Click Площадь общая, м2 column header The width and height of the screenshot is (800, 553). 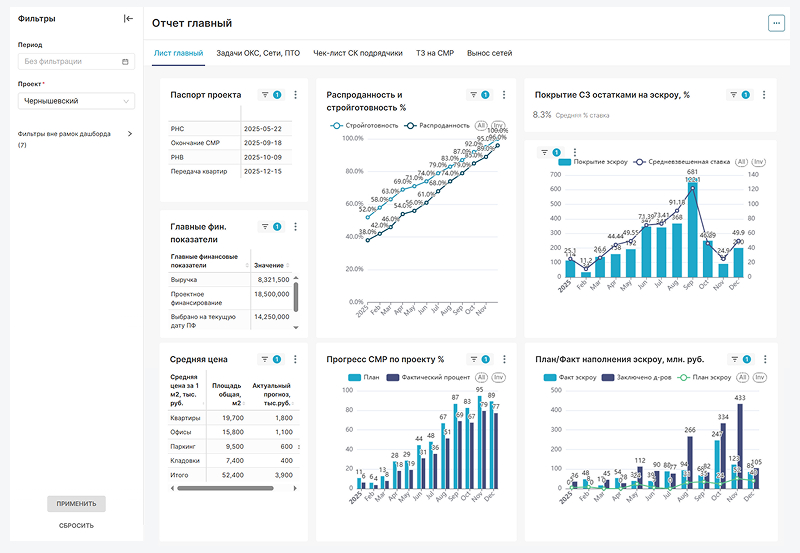[226, 394]
